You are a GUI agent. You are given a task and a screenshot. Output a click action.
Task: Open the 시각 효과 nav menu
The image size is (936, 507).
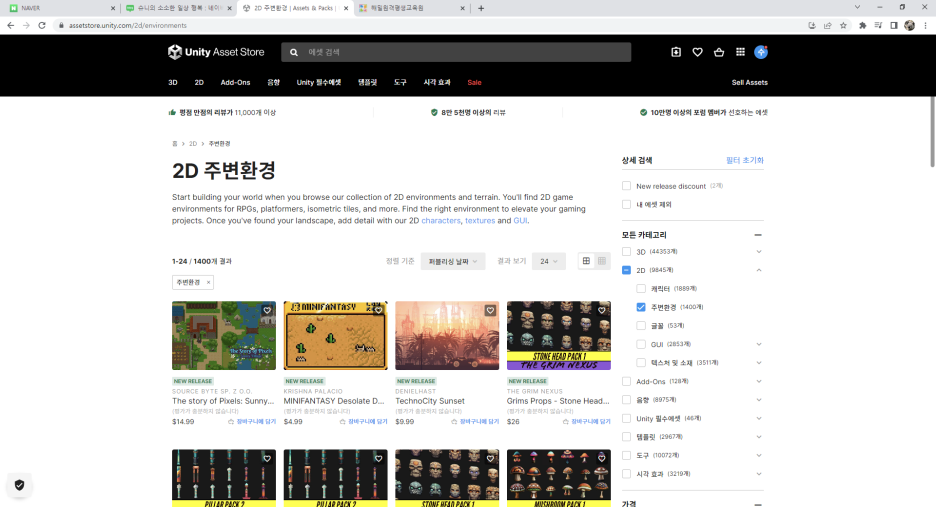(437, 82)
